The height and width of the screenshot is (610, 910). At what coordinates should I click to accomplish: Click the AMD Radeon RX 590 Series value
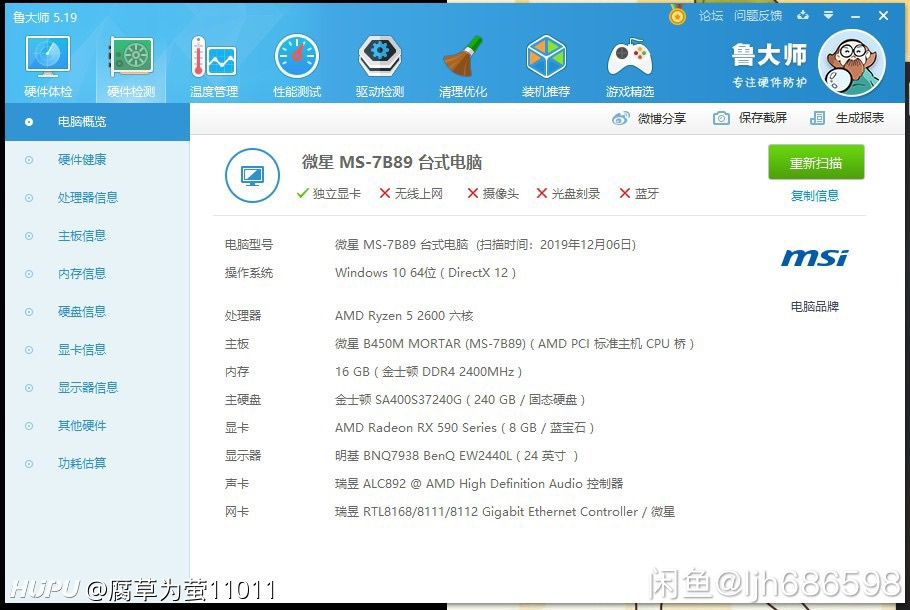(464, 428)
